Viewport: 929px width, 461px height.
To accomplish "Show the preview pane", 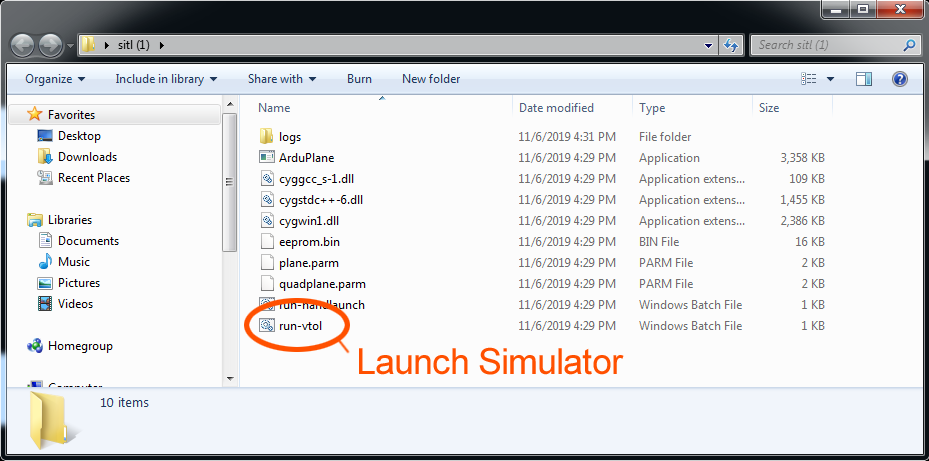I will 864,79.
